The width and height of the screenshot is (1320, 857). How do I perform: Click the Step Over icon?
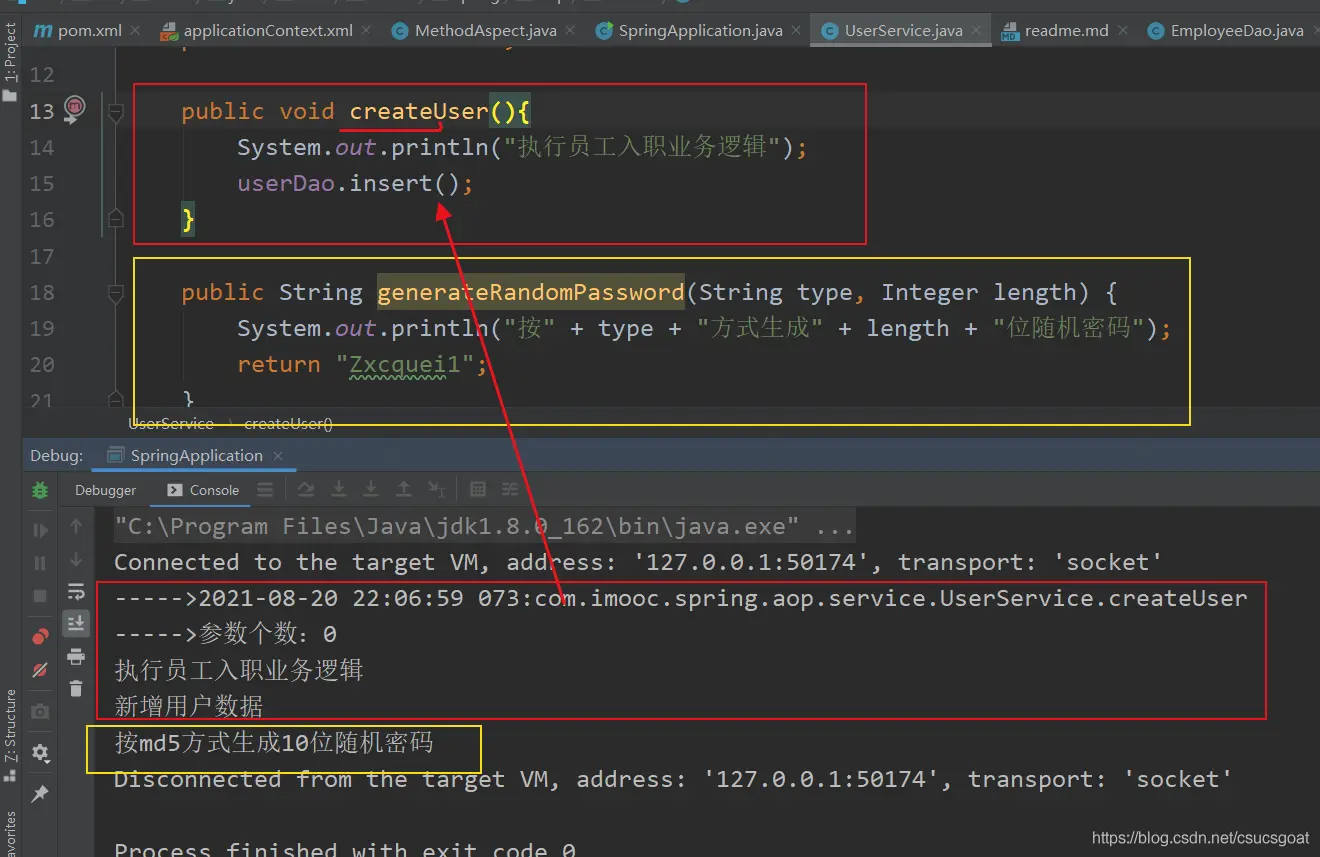pos(307,490)
